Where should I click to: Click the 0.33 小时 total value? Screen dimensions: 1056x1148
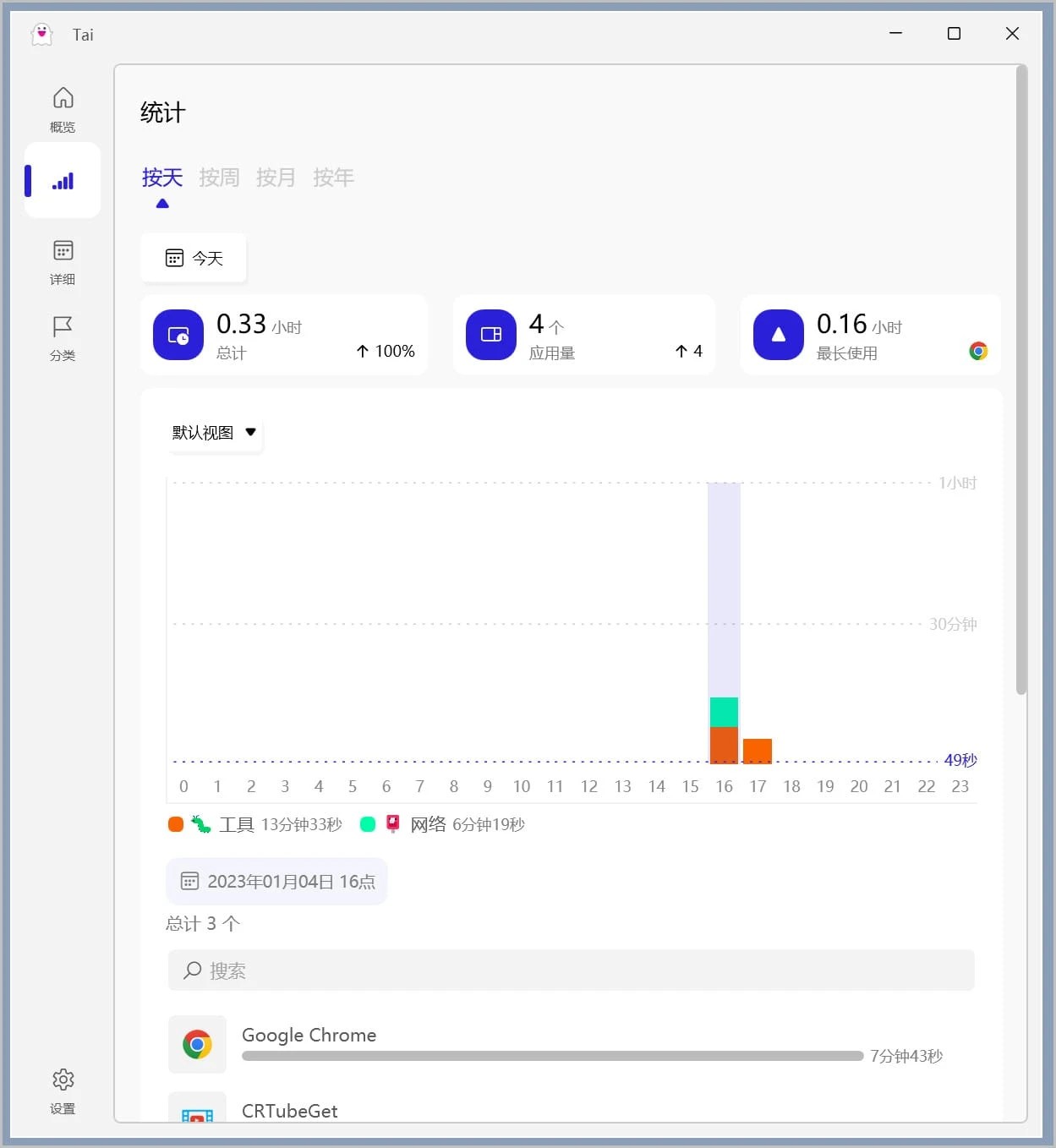pos(259,325)
